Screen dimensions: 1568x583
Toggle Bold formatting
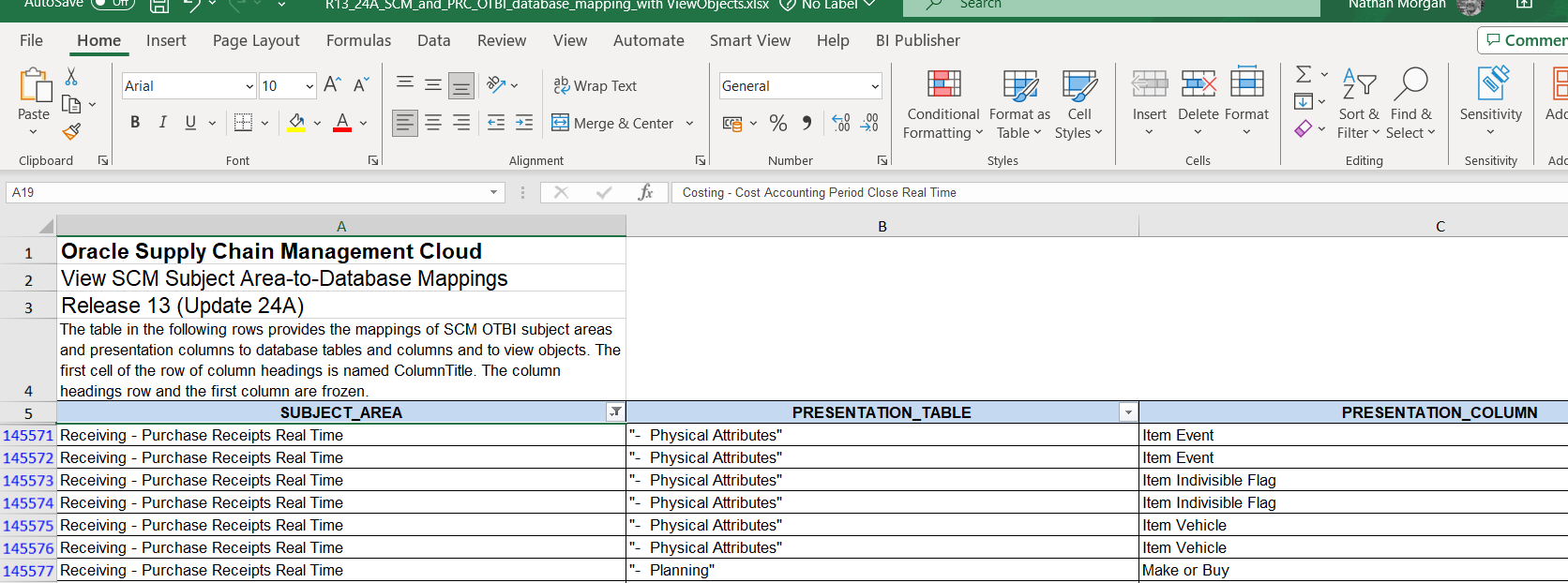pos(135,123)
